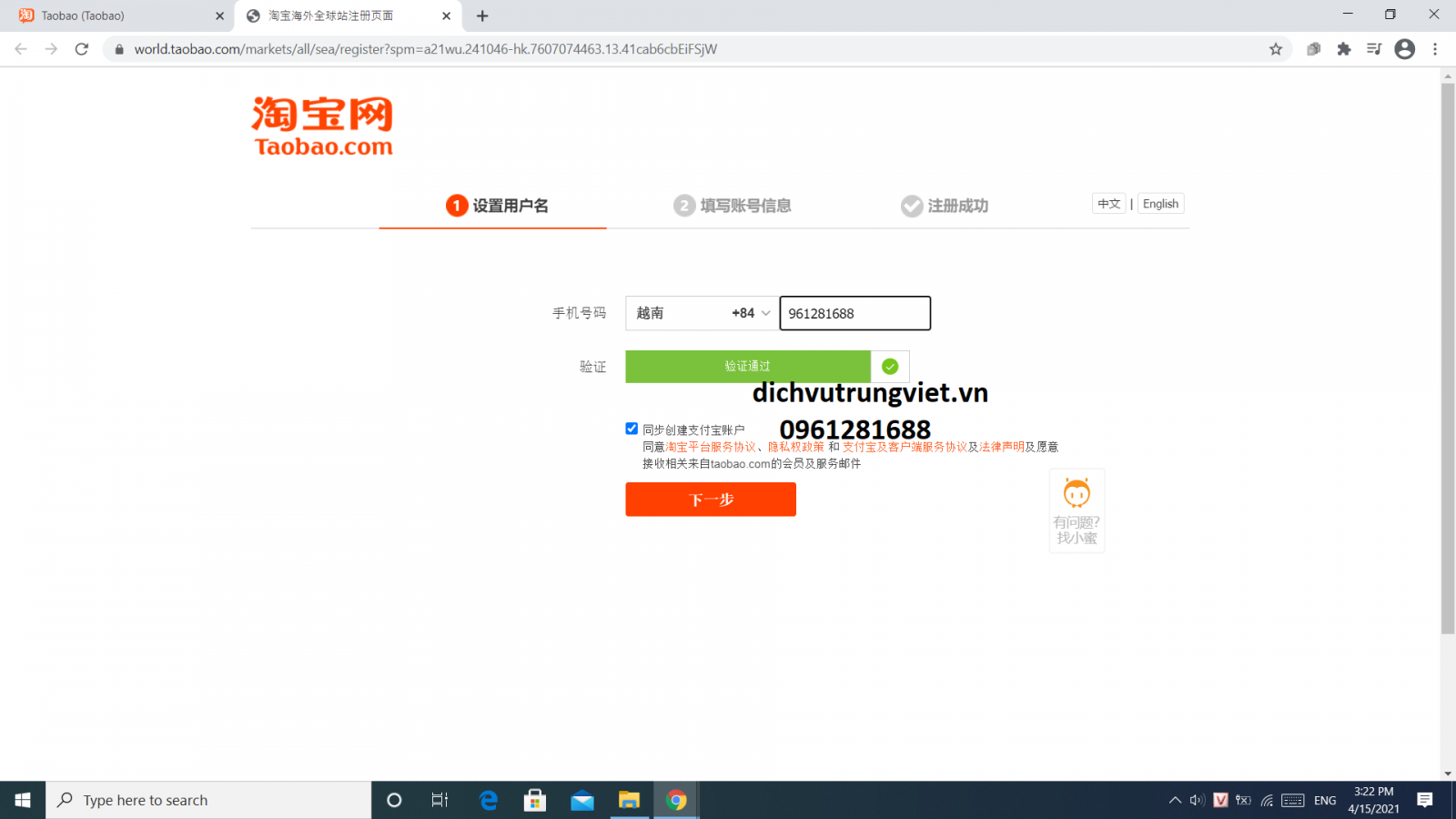Open the media control icon in toolbar
This screenshot has height=819, width=1456.
click(1374, 49)
